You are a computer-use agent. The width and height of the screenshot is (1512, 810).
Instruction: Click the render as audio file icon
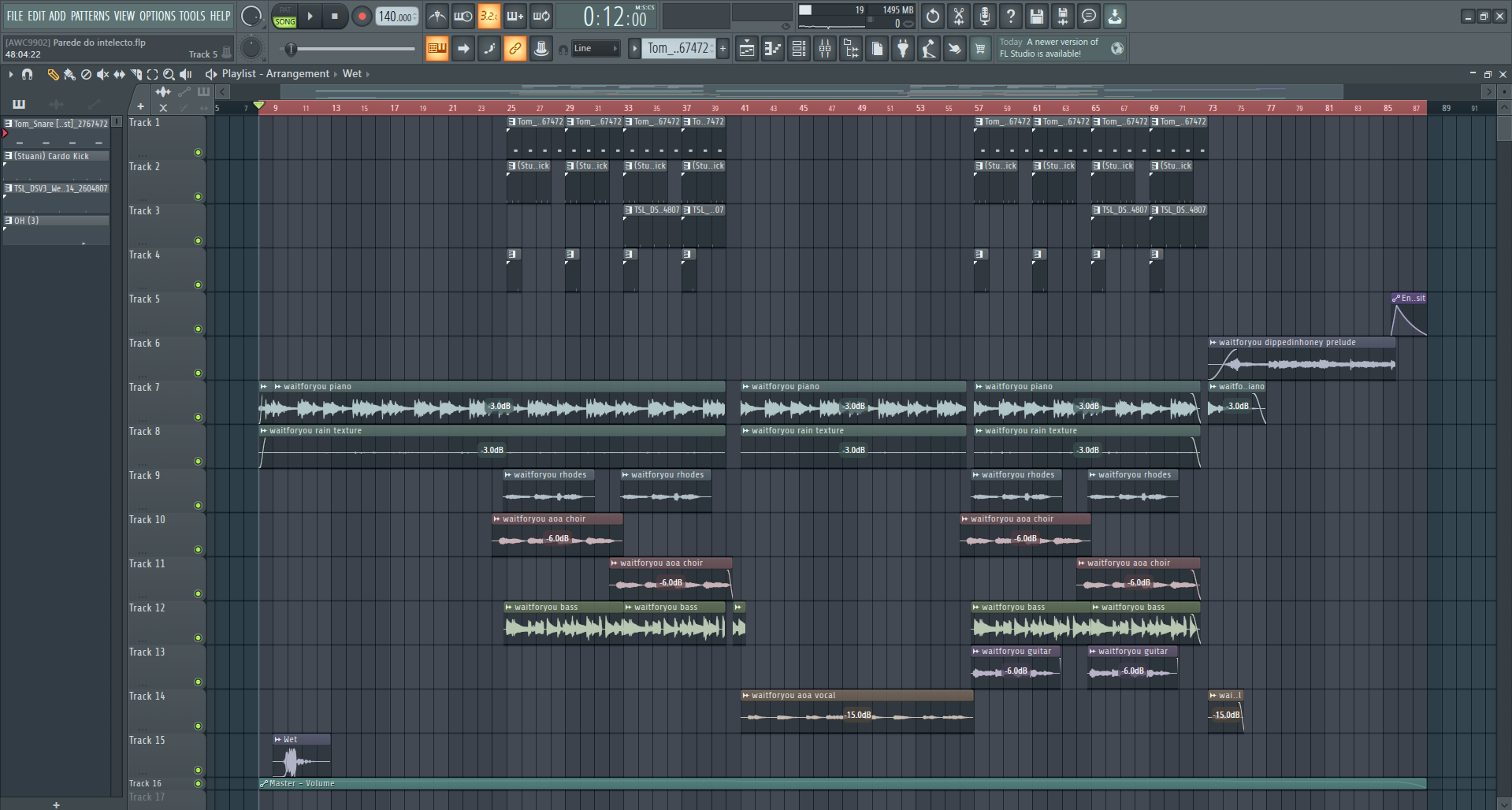coord(1063,16)
